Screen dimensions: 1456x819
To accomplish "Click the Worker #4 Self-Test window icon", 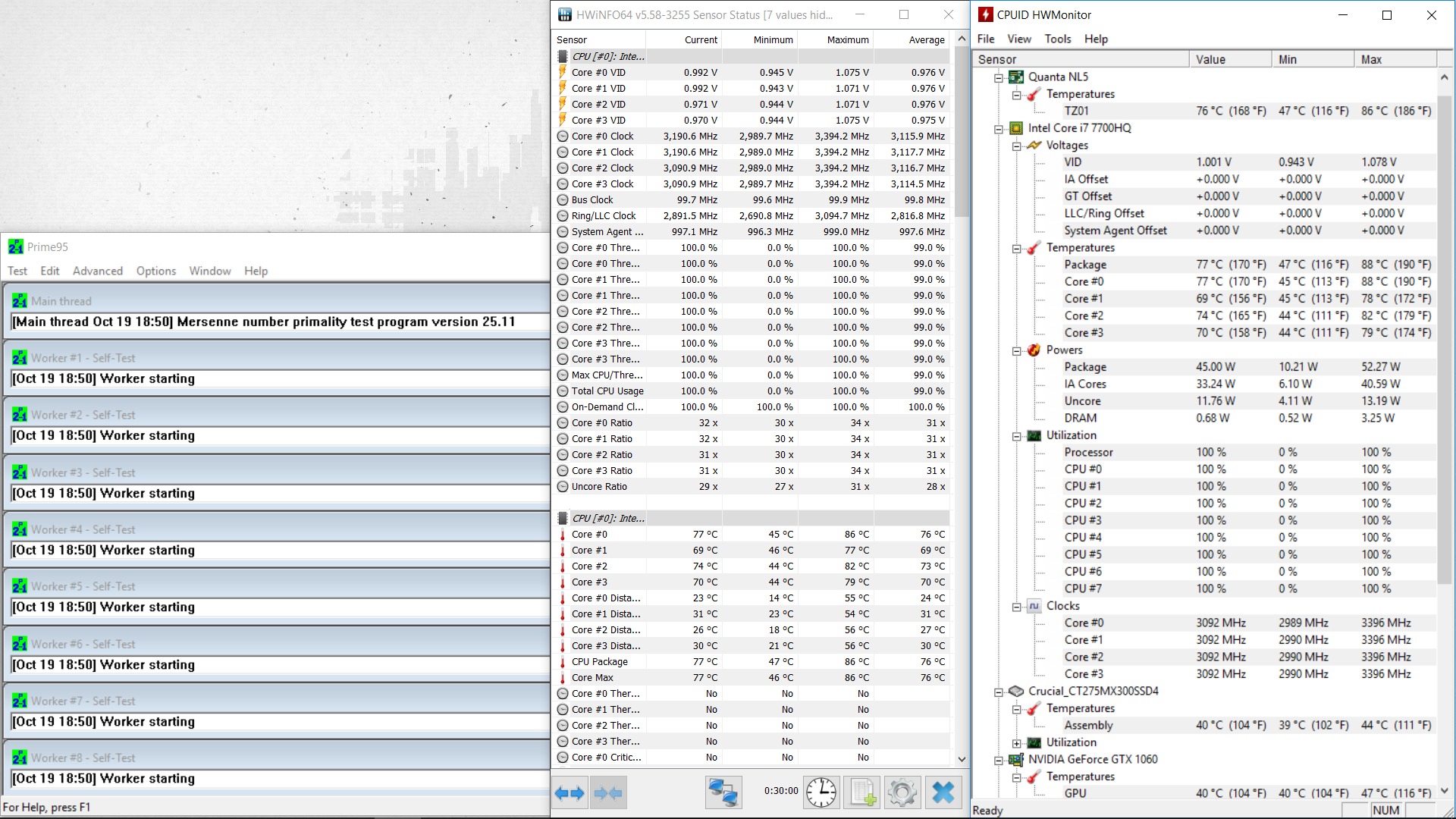I will (x=20, y=529).
